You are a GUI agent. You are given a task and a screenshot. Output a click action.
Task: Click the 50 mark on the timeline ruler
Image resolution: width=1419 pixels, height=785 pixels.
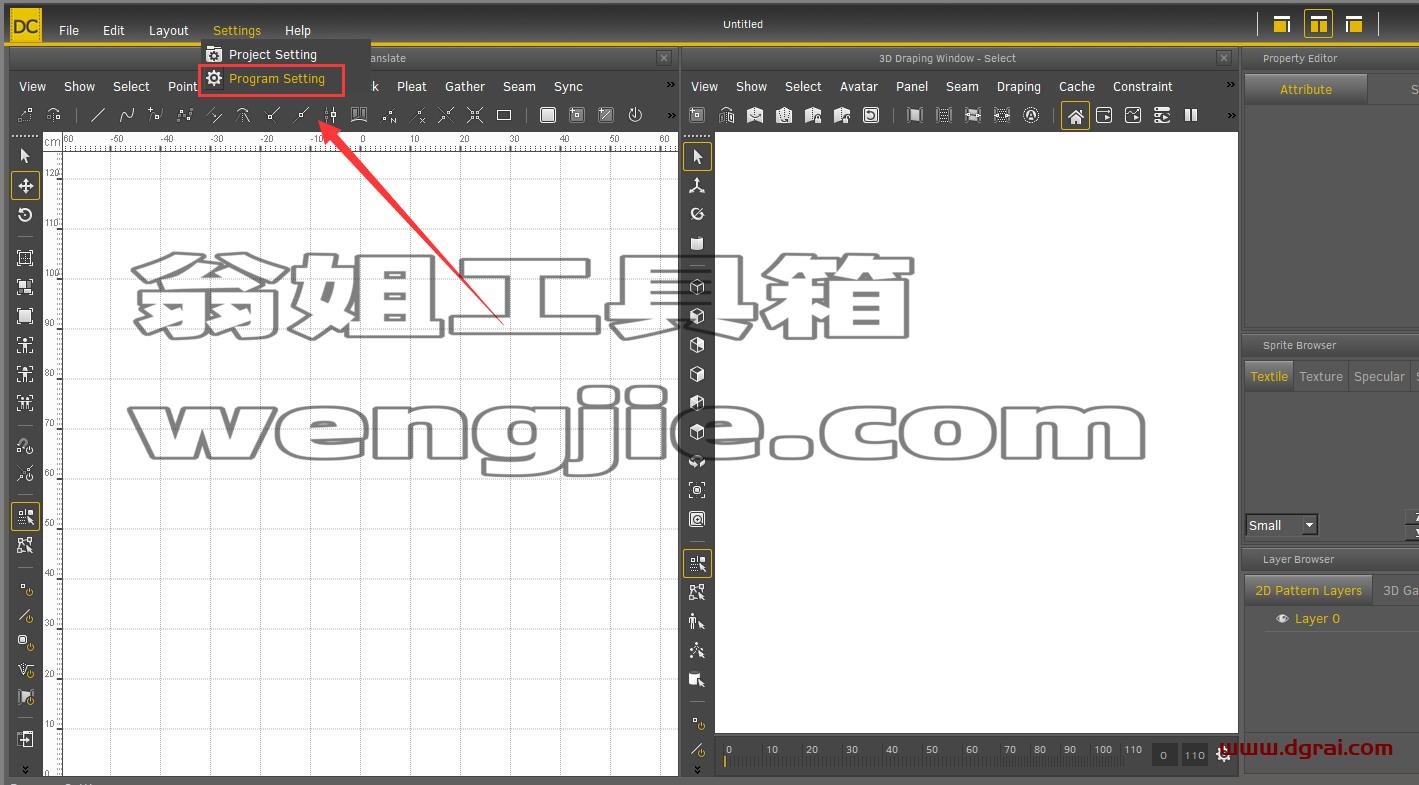point(931,749)
